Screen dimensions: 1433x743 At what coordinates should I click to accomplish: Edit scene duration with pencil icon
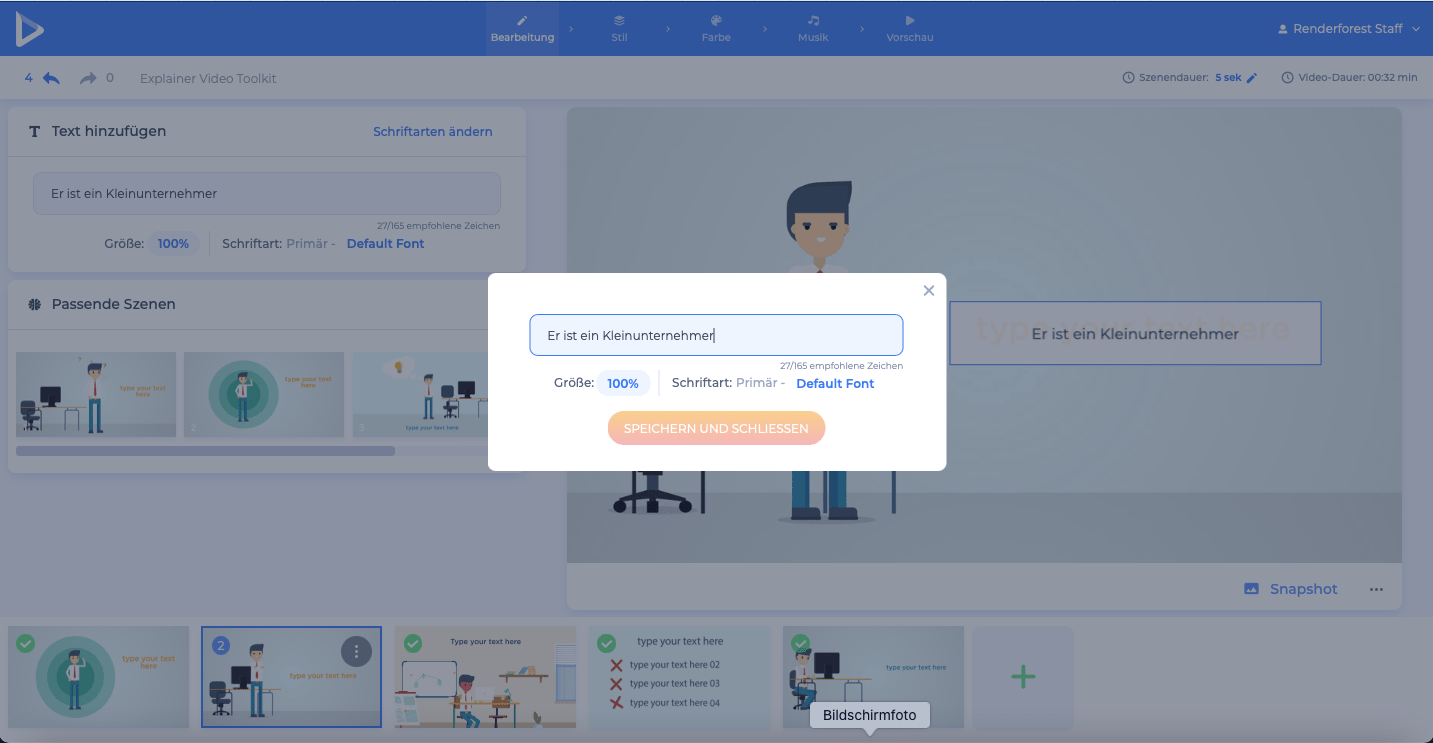tap(1251, 78)
